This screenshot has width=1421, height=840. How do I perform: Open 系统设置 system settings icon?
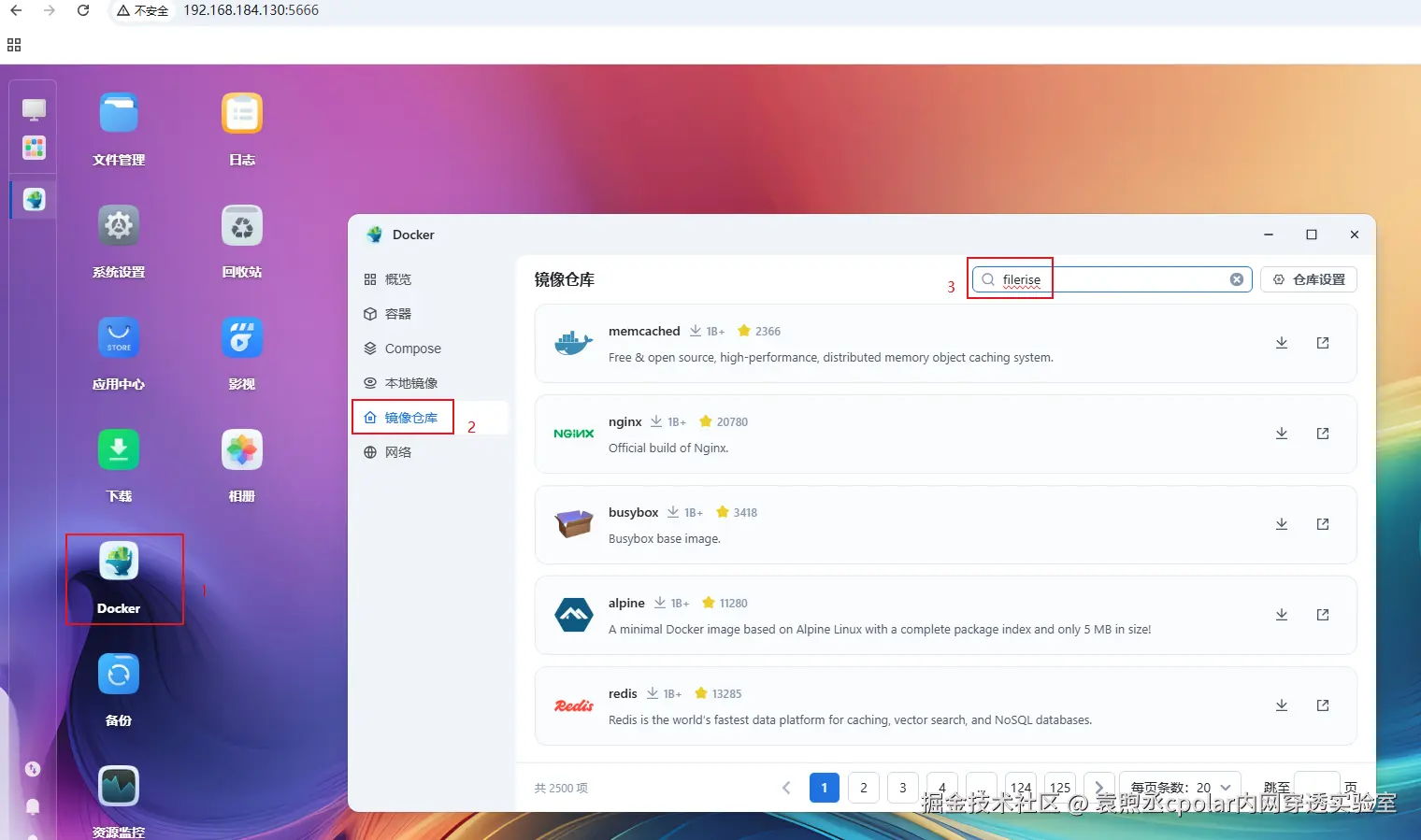click(119, 226)
